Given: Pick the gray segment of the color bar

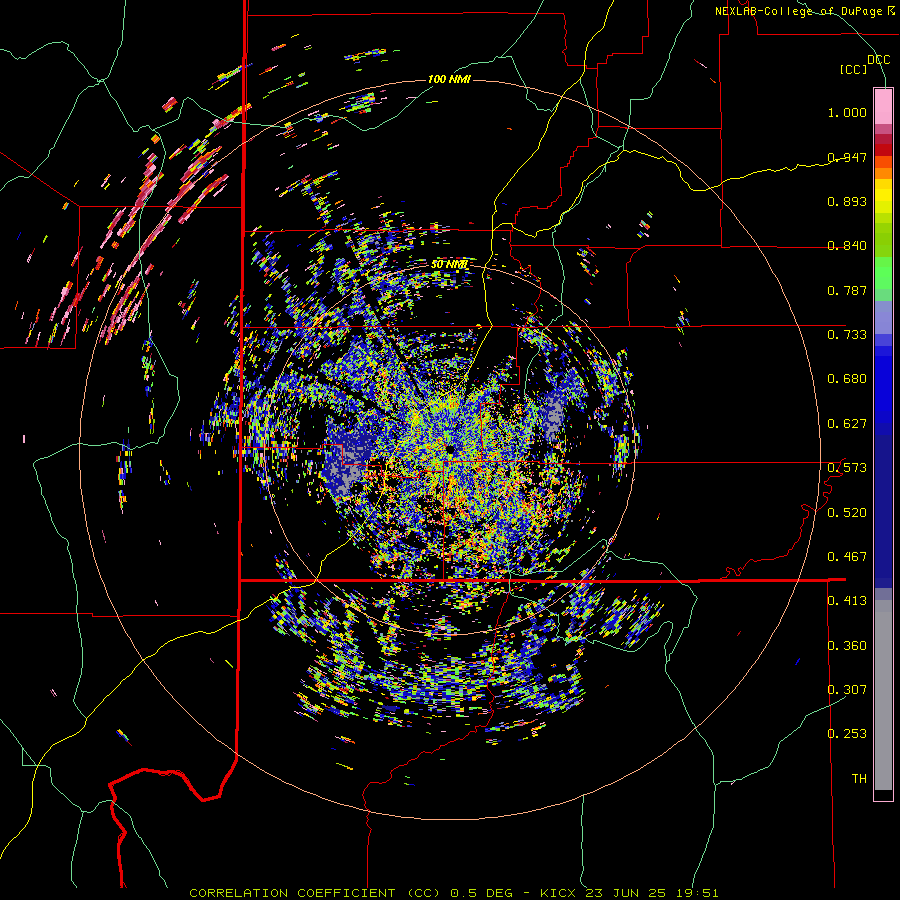Looking at the screenshot, I should coord(883,695).
